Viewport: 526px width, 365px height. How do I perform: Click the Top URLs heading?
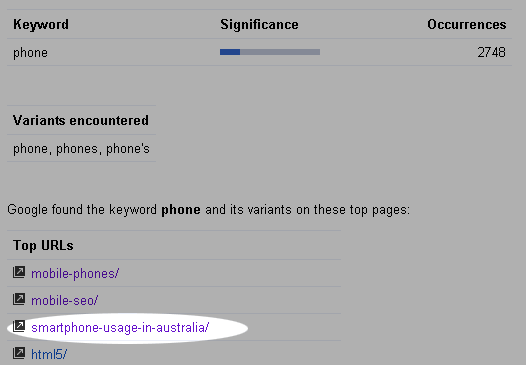tap(43, 246)
